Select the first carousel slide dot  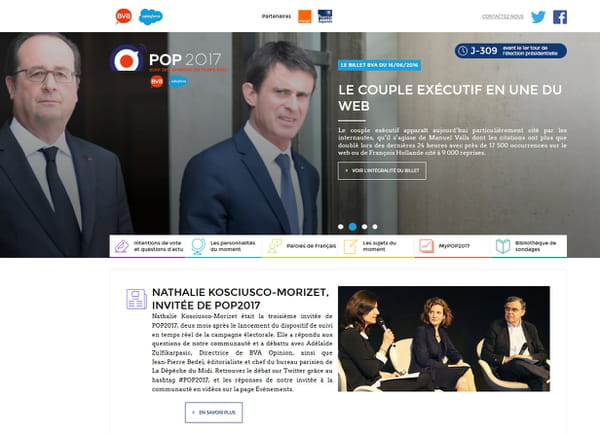tap(341, 227)
